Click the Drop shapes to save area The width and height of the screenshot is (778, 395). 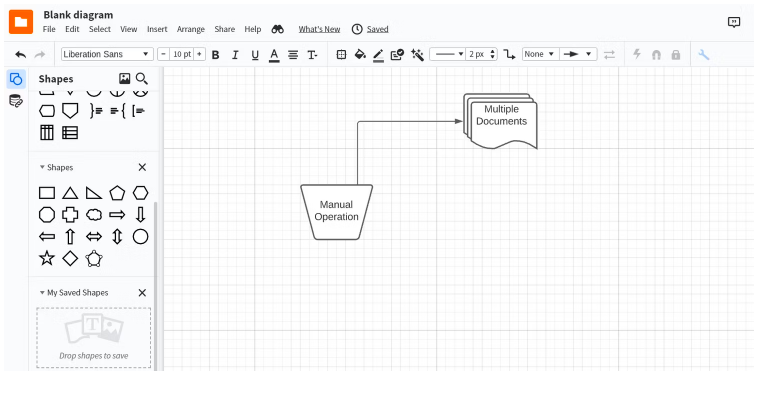pos(94,337)
